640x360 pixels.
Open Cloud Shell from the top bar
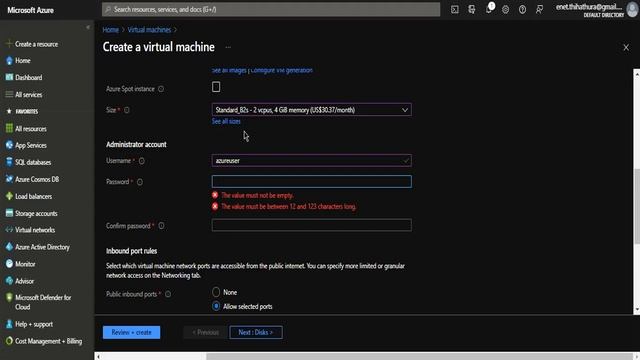[x=455, y=9]
